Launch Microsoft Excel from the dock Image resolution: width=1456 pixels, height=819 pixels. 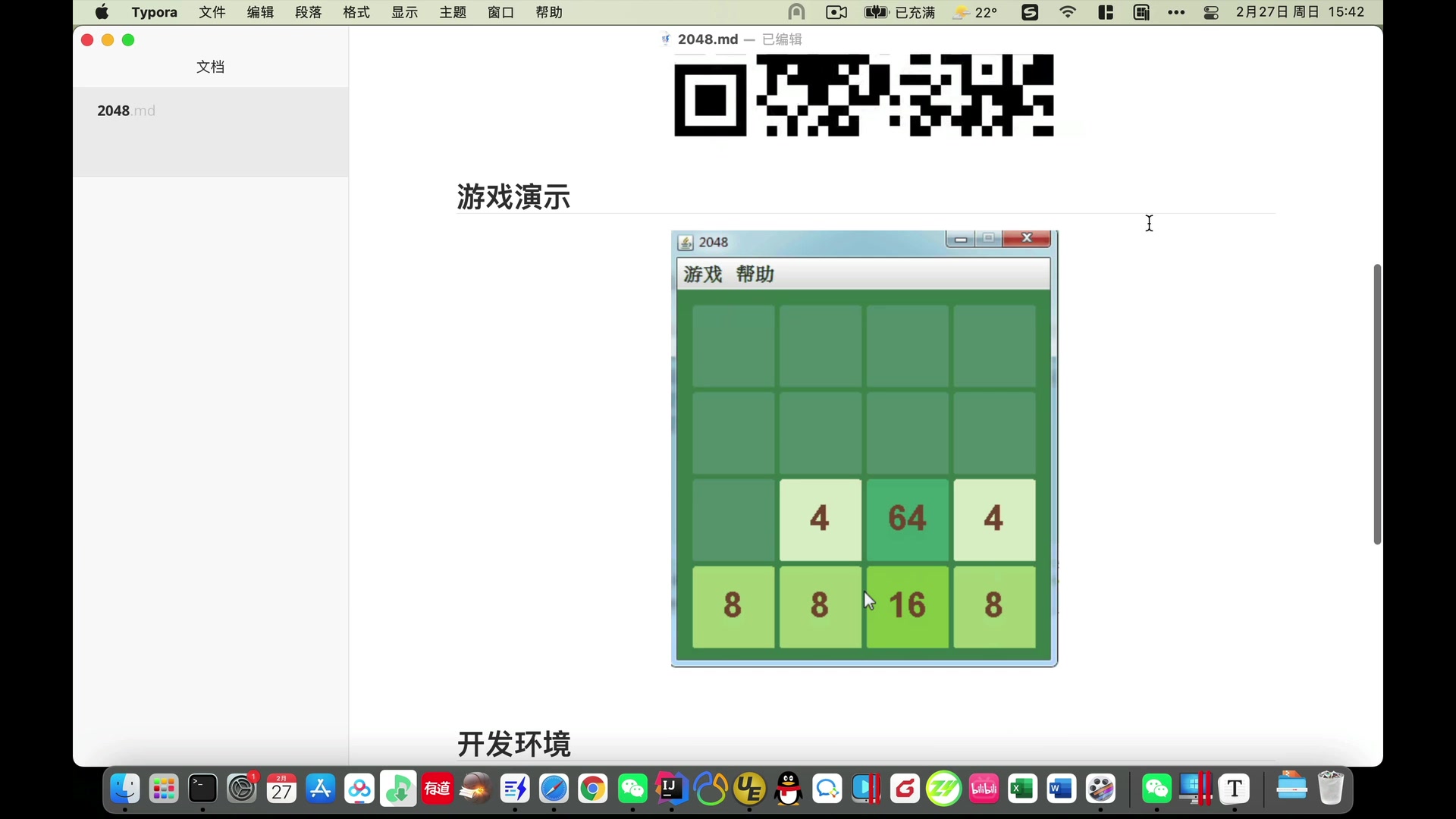point(1021,789)
